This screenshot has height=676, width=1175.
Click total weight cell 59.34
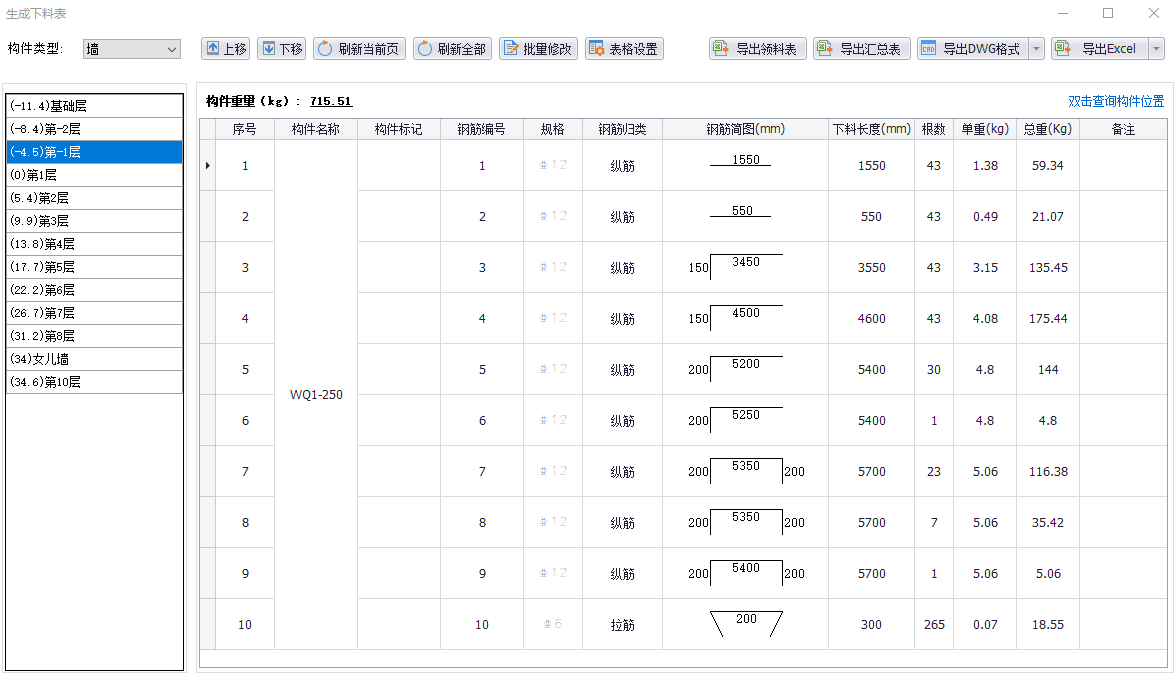1048,165
